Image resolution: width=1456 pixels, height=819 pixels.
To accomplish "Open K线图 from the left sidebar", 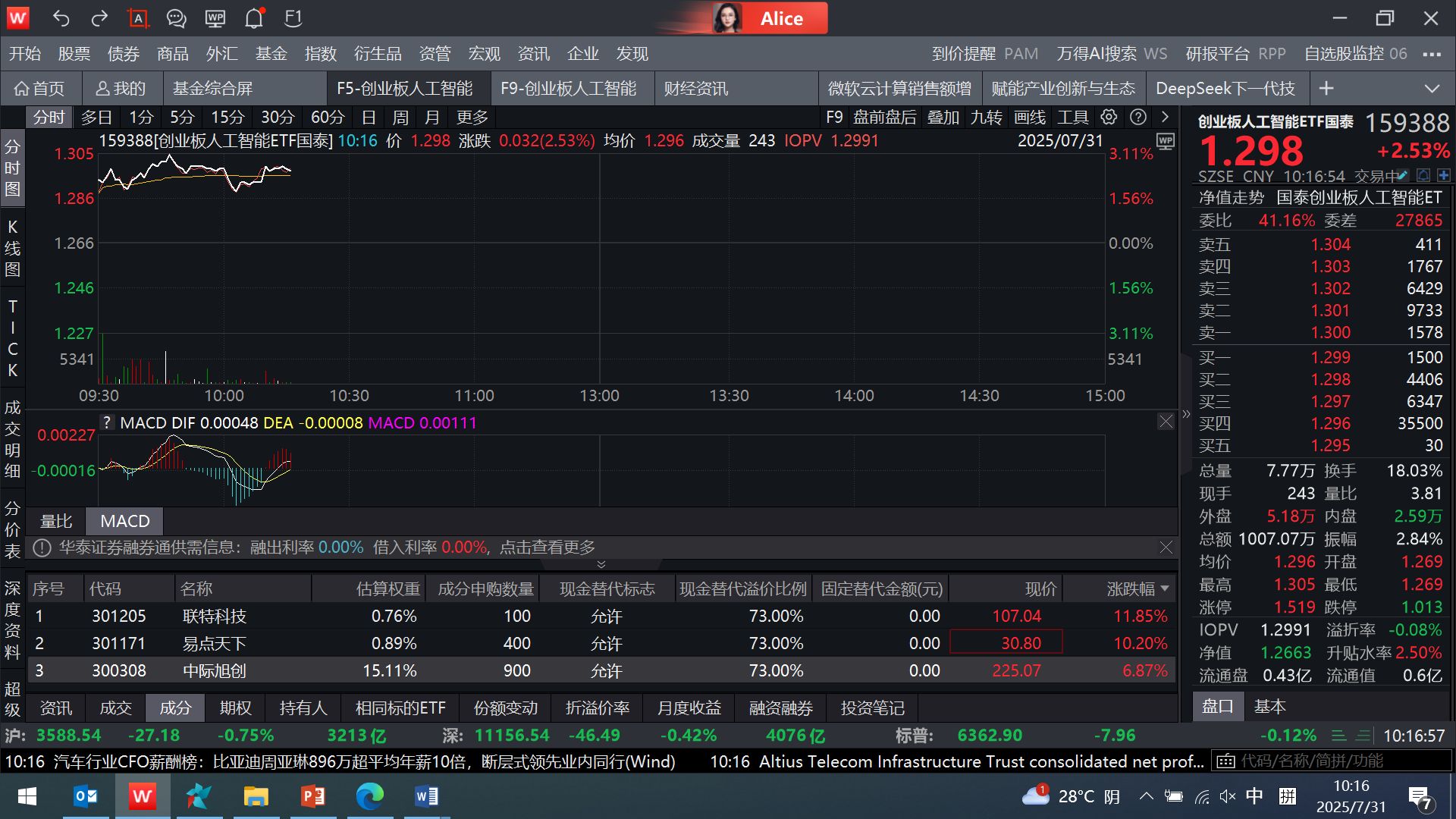I will click(x=12, y=248).
